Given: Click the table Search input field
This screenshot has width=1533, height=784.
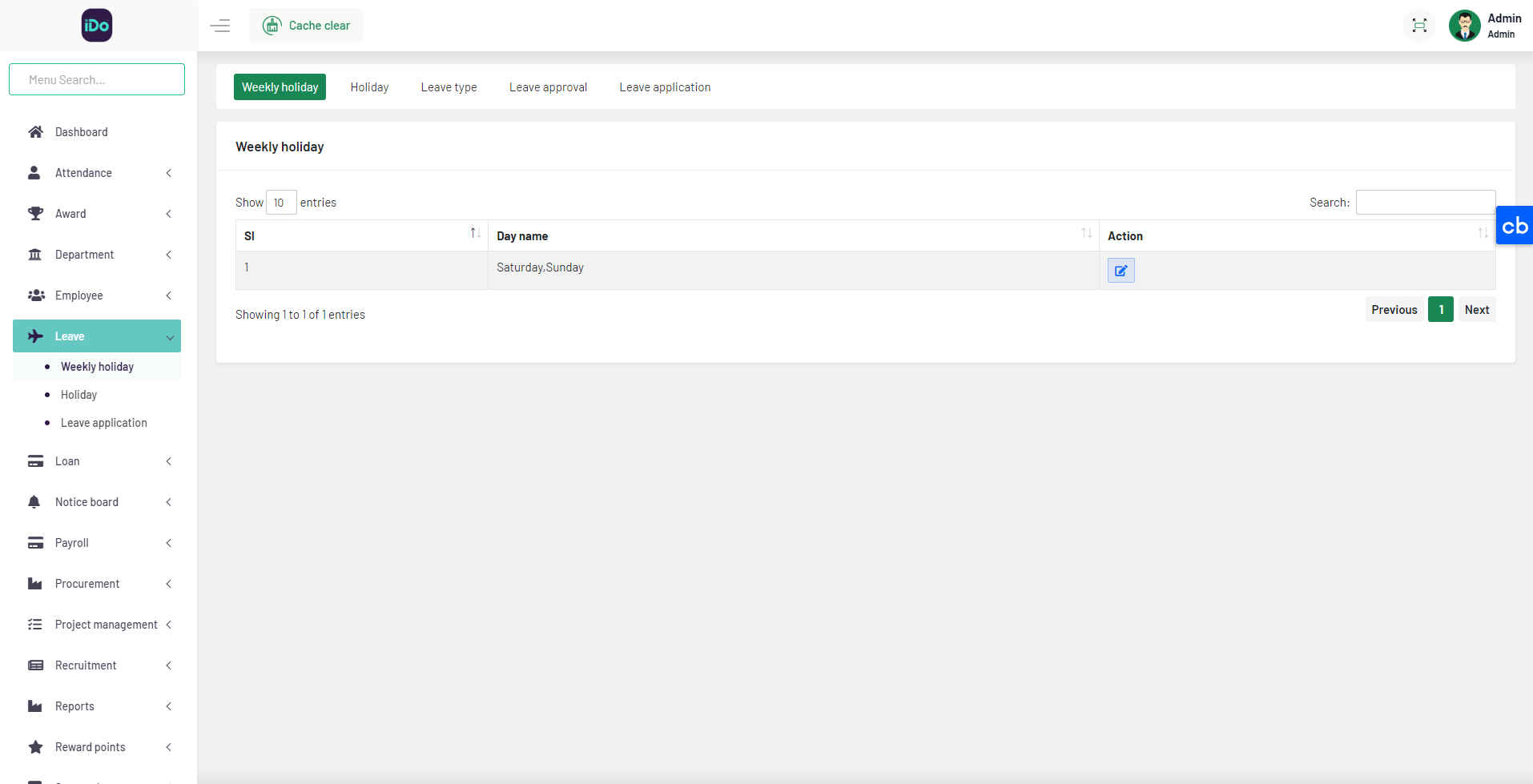Looking at the screenshot, I should (x=1425, y=203).
